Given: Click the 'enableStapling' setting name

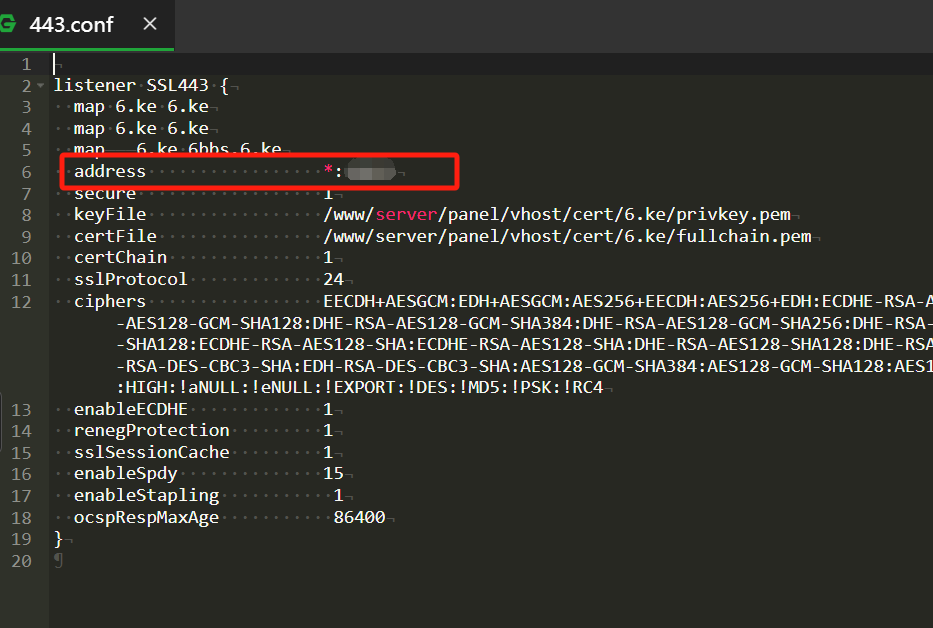Looking at the screenshot, I should (x=146, y=495).
